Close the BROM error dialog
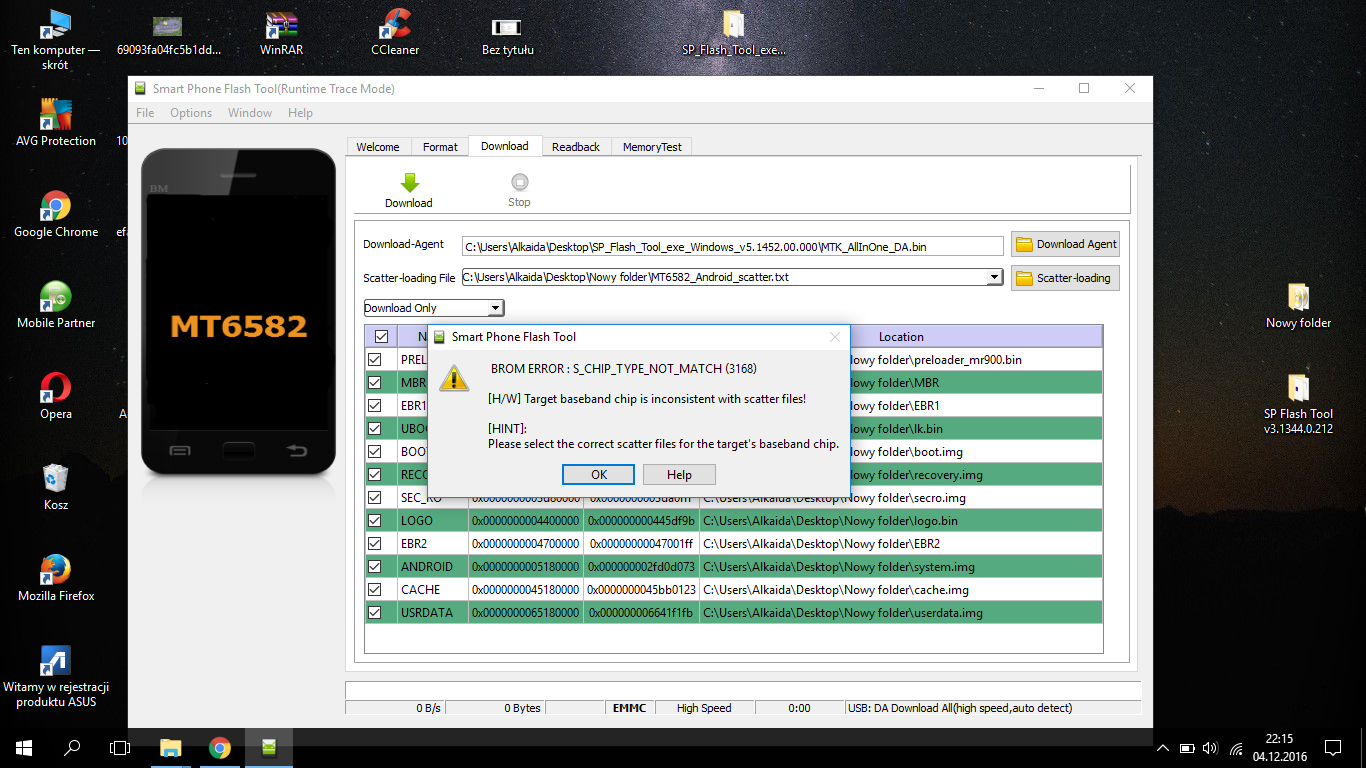 (835, 337)
